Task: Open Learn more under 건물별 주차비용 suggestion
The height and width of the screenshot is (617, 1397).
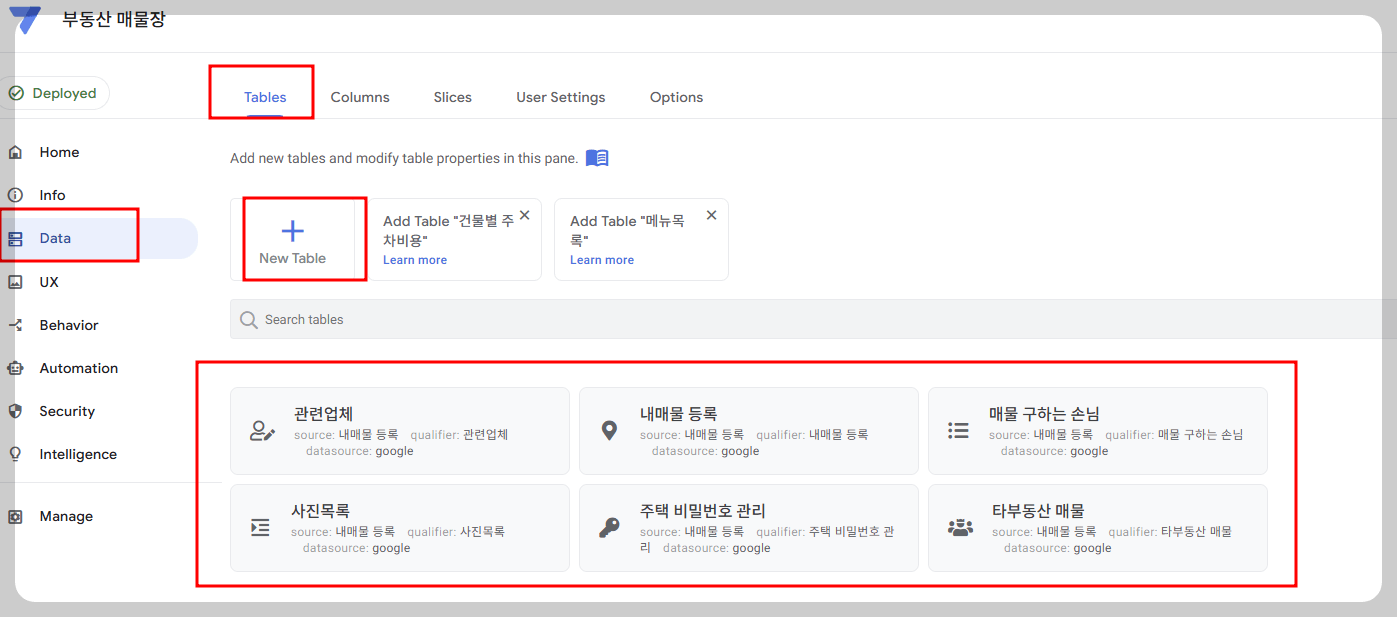Action: tap(415, 259)
